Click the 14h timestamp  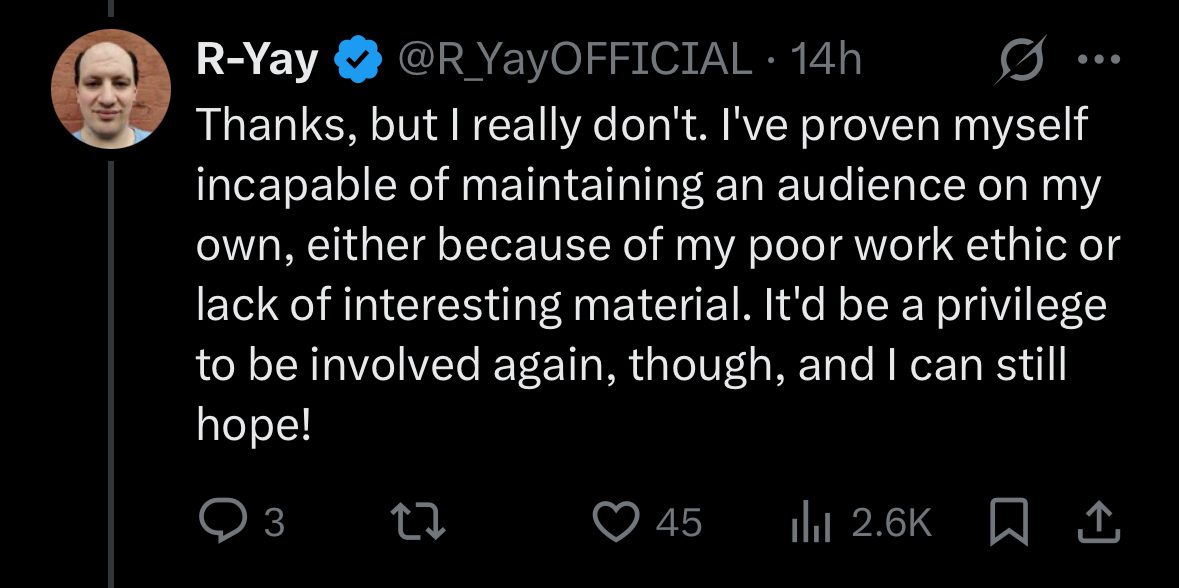[x=826, y=61]
